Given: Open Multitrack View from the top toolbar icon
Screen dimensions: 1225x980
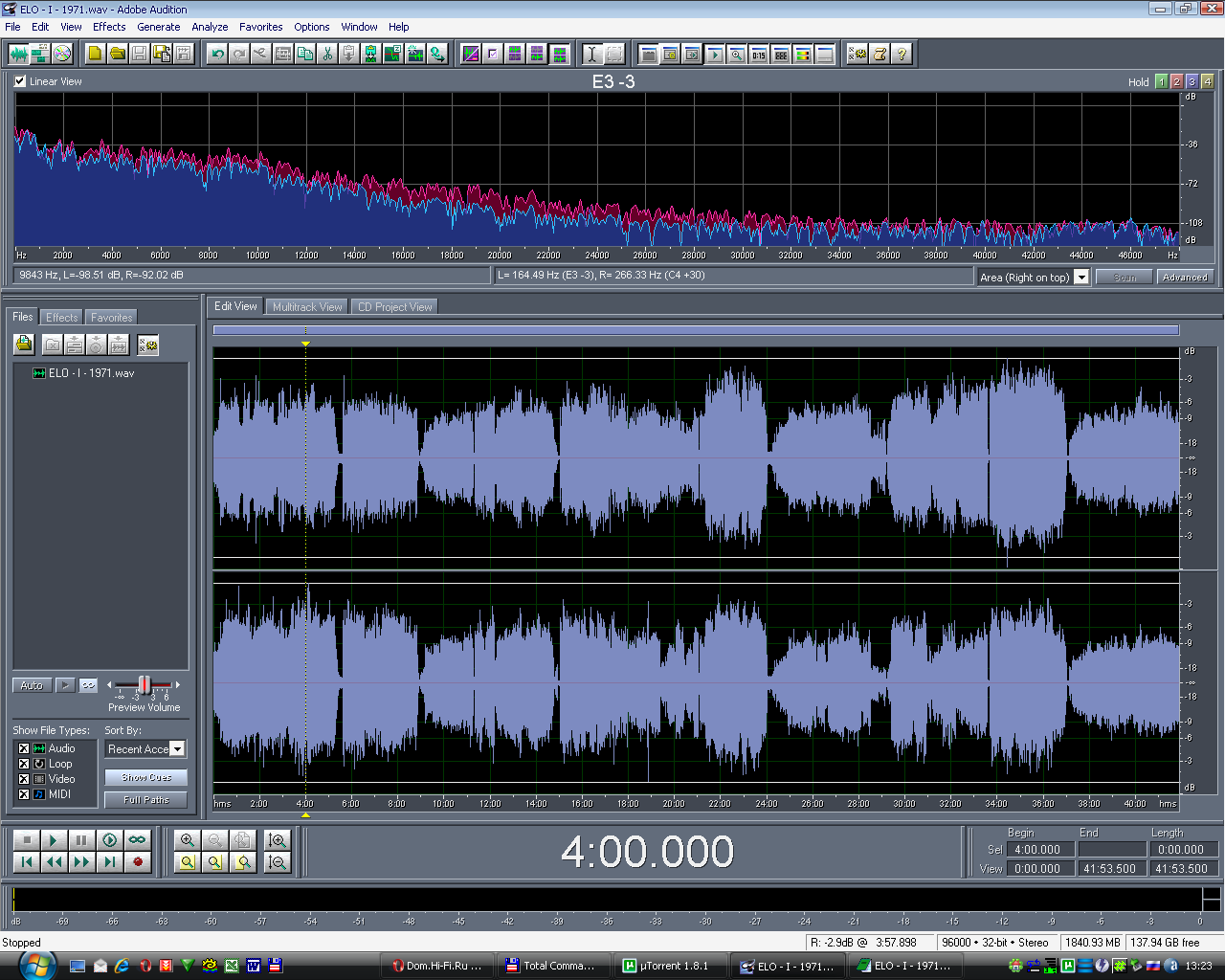Looking at the screenshot, I should coord(40,55).
